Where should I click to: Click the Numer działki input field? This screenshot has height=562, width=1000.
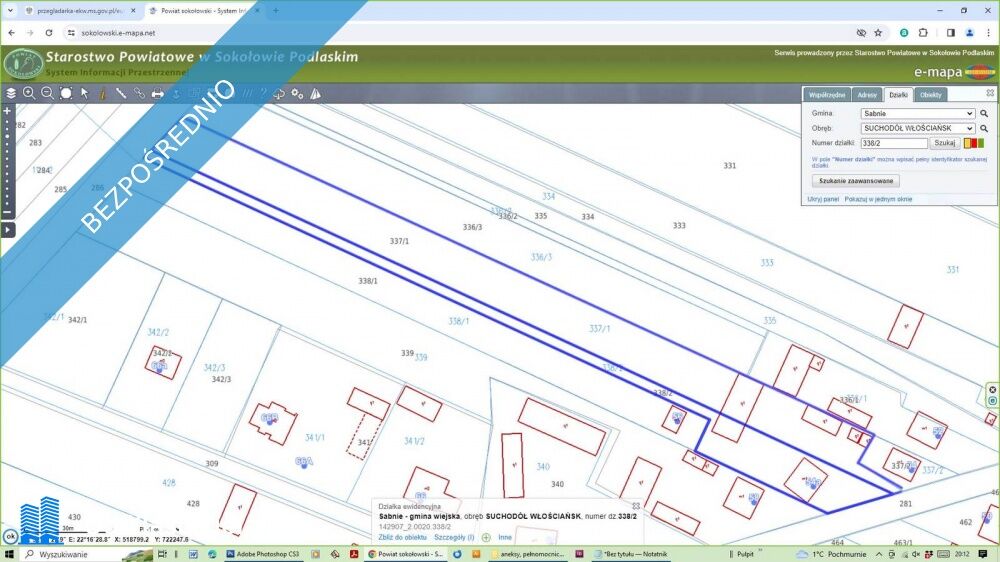[893, 143]
